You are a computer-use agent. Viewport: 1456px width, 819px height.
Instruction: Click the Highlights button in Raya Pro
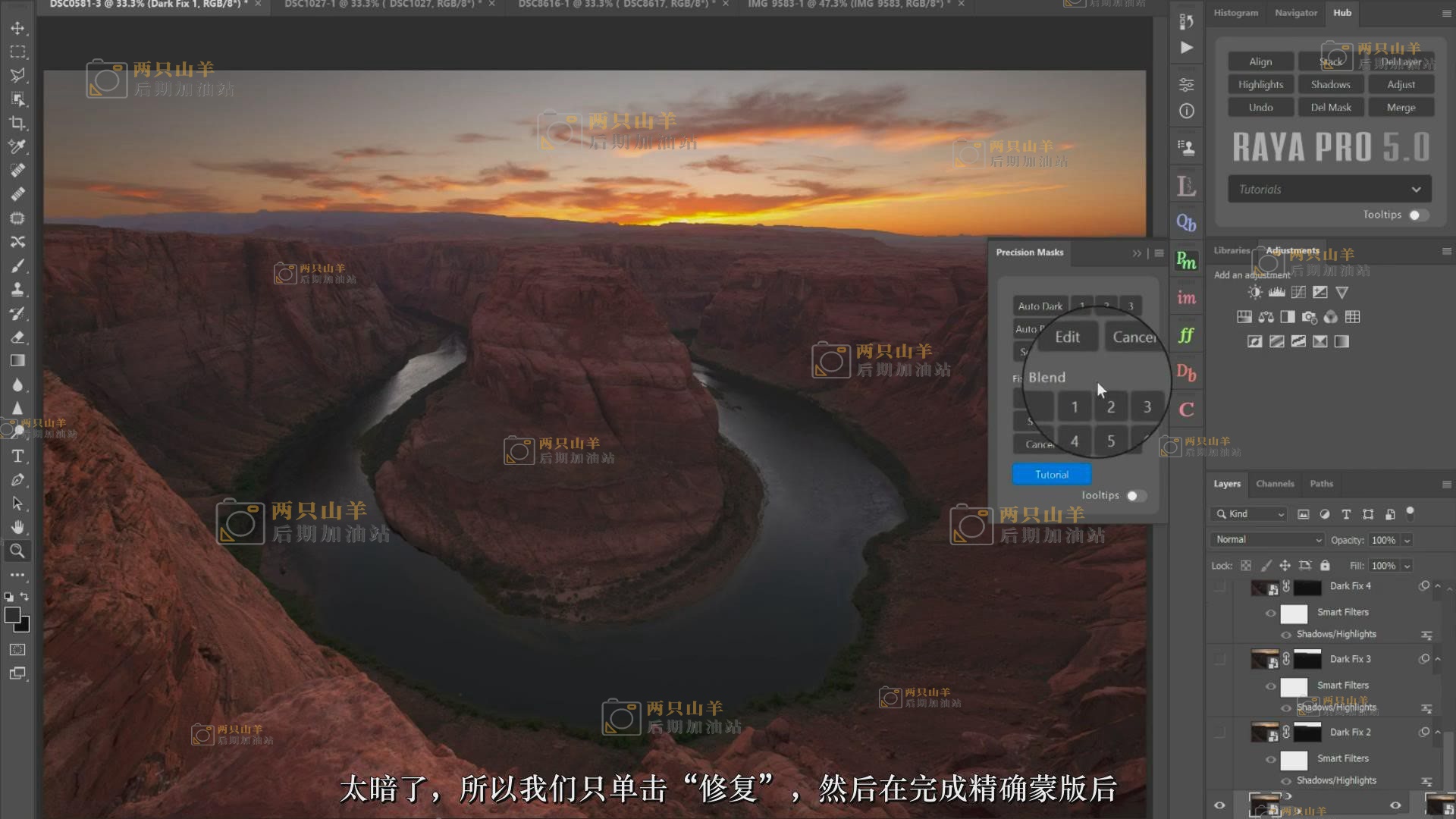pos(1260,85)
